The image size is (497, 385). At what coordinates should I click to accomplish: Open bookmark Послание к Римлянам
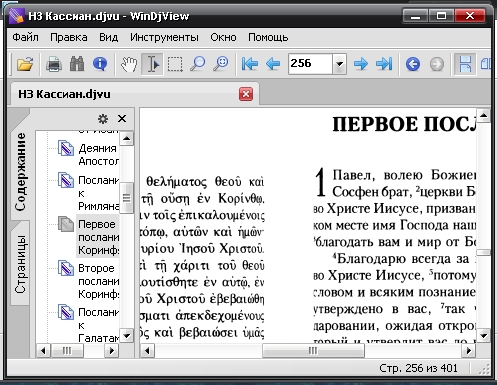point(98,193)
